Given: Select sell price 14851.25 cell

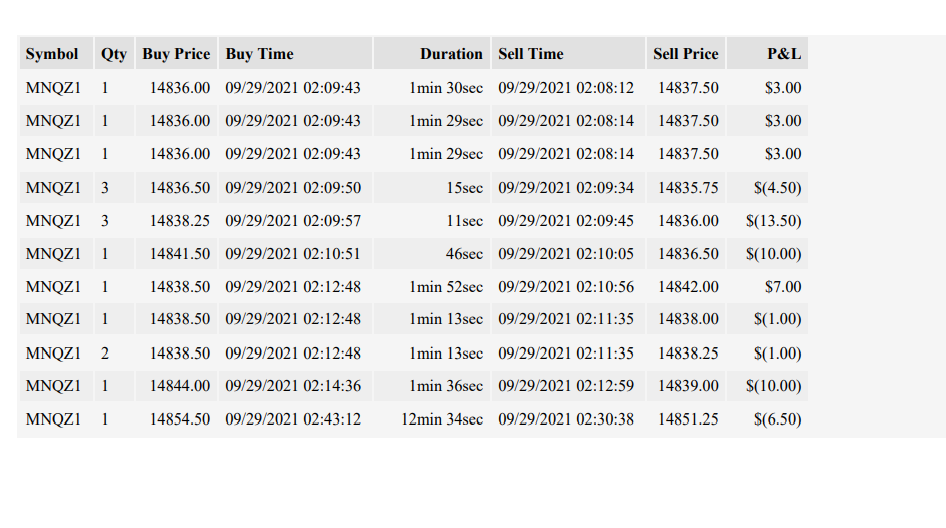Looking at the screenshot, I should (686, 419).
